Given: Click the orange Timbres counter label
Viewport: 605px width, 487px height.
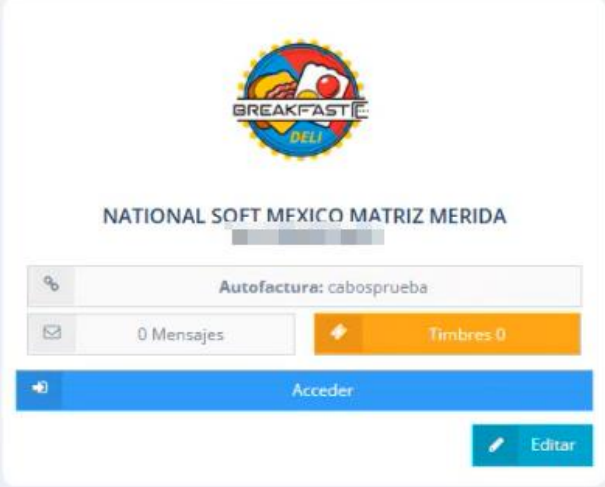Looking at the screenshot, I should 467,334.
